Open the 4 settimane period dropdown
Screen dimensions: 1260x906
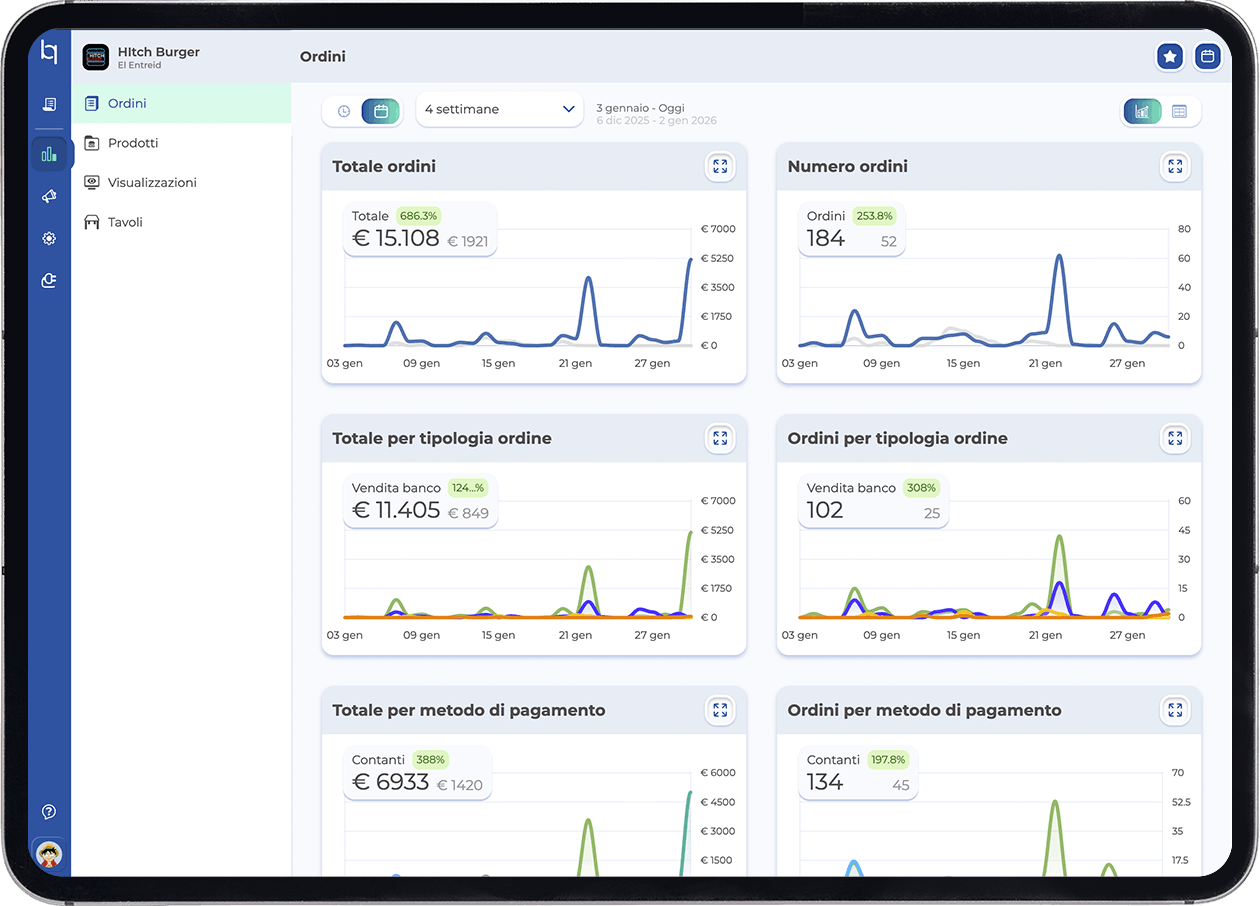(499, 110)
